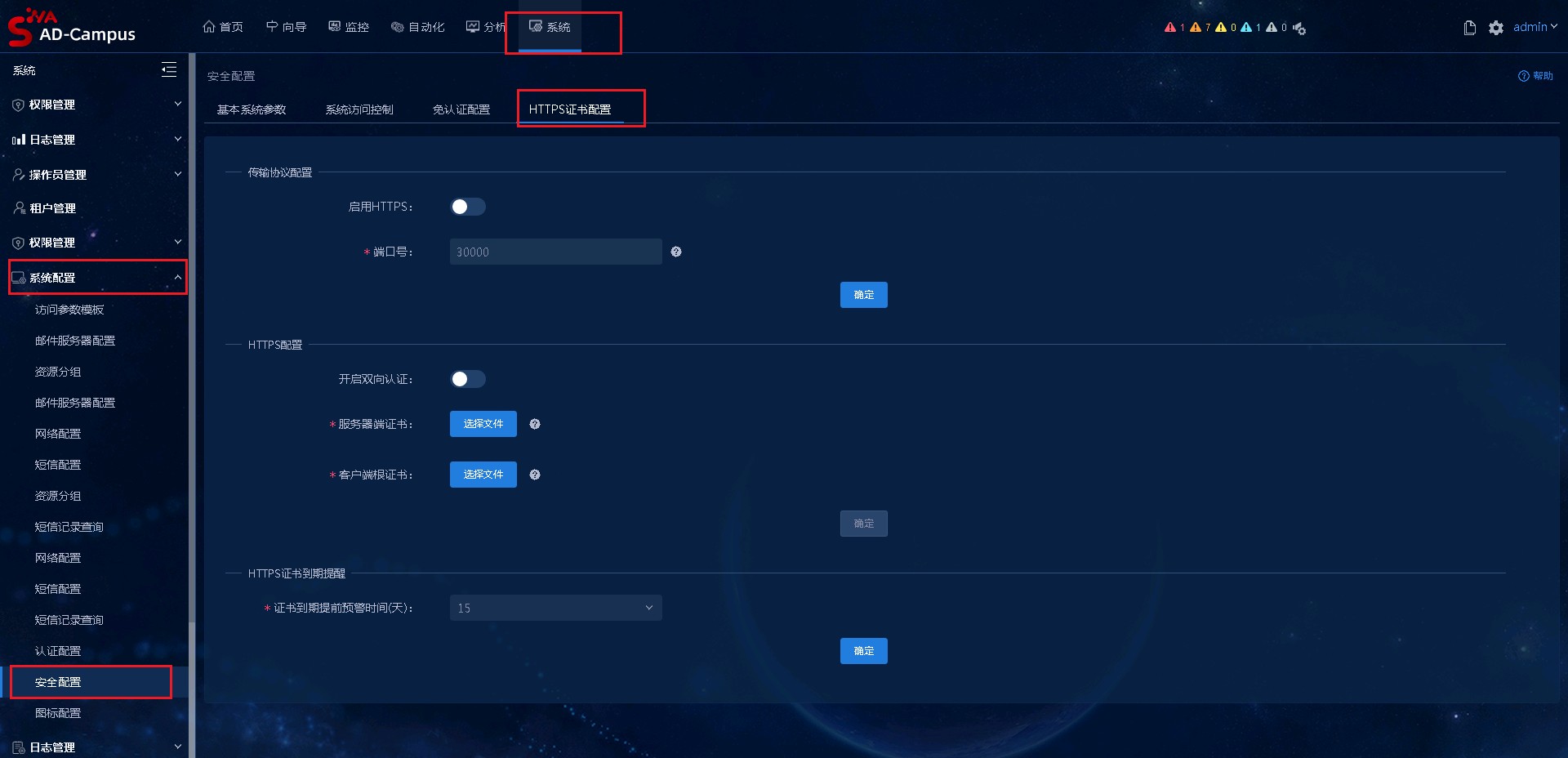Click help icon next to client root certificate
The height and width of the screenshot is (758, 1568).
click(x=535, y=475)
